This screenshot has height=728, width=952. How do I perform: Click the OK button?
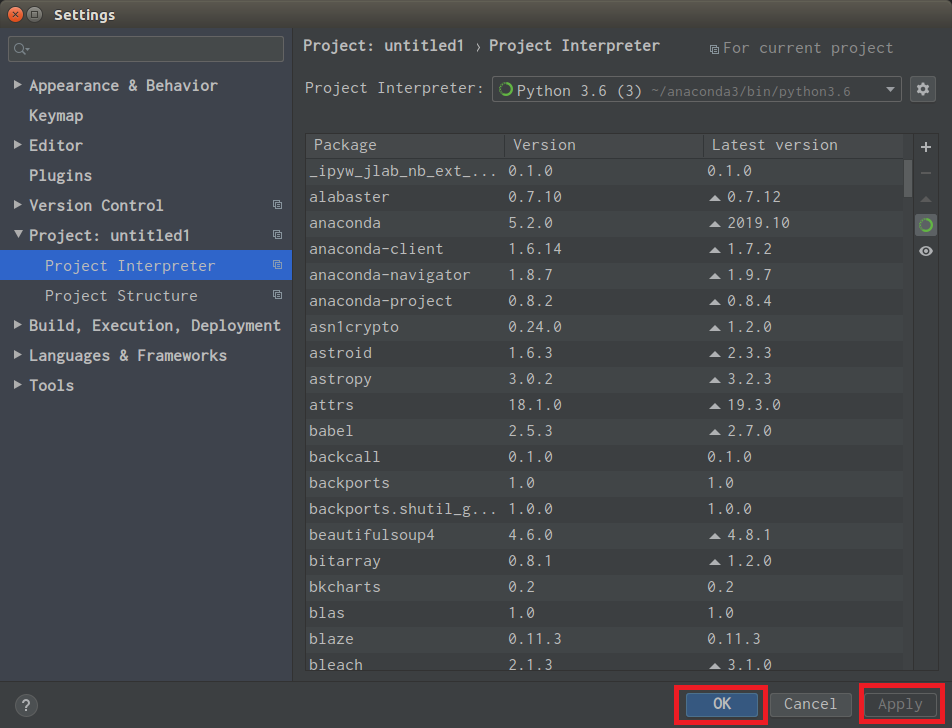(x=721, y=704)
